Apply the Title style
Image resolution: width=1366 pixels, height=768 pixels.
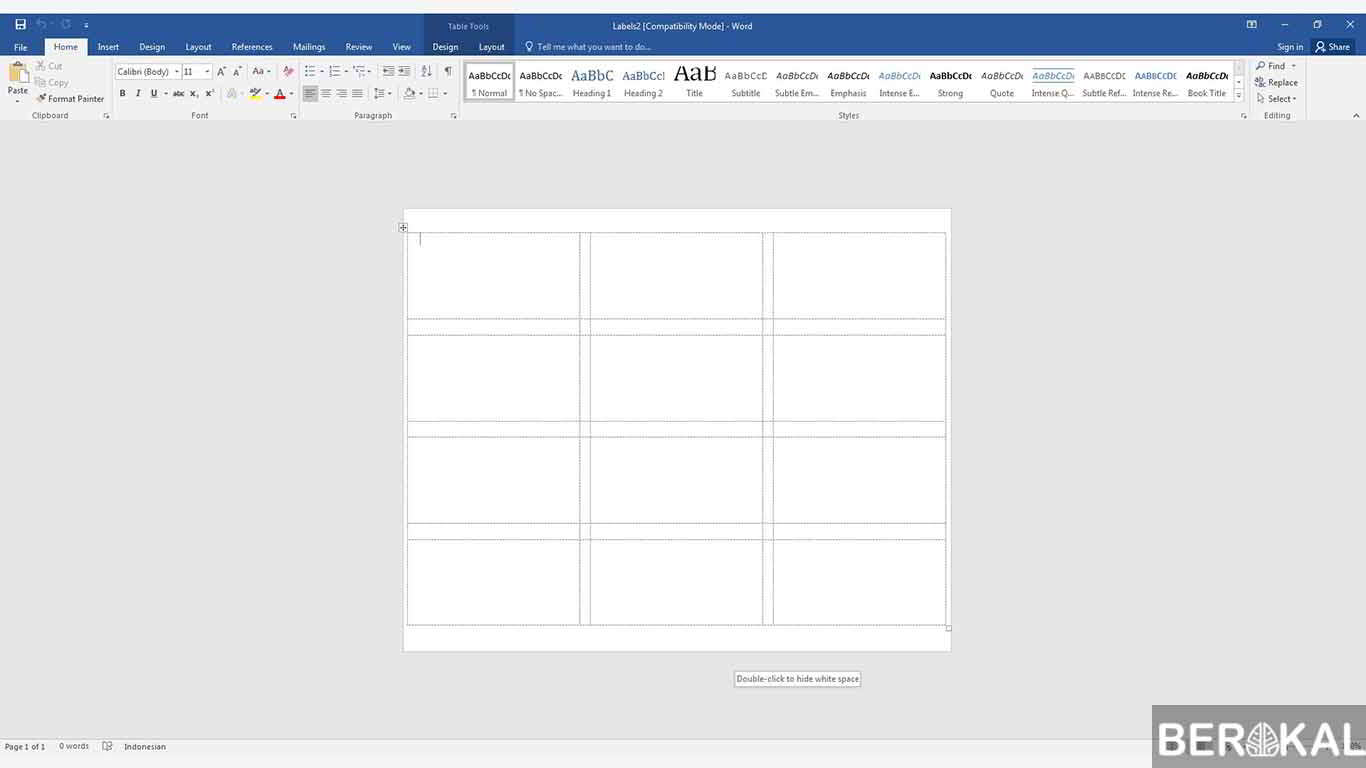694,81
